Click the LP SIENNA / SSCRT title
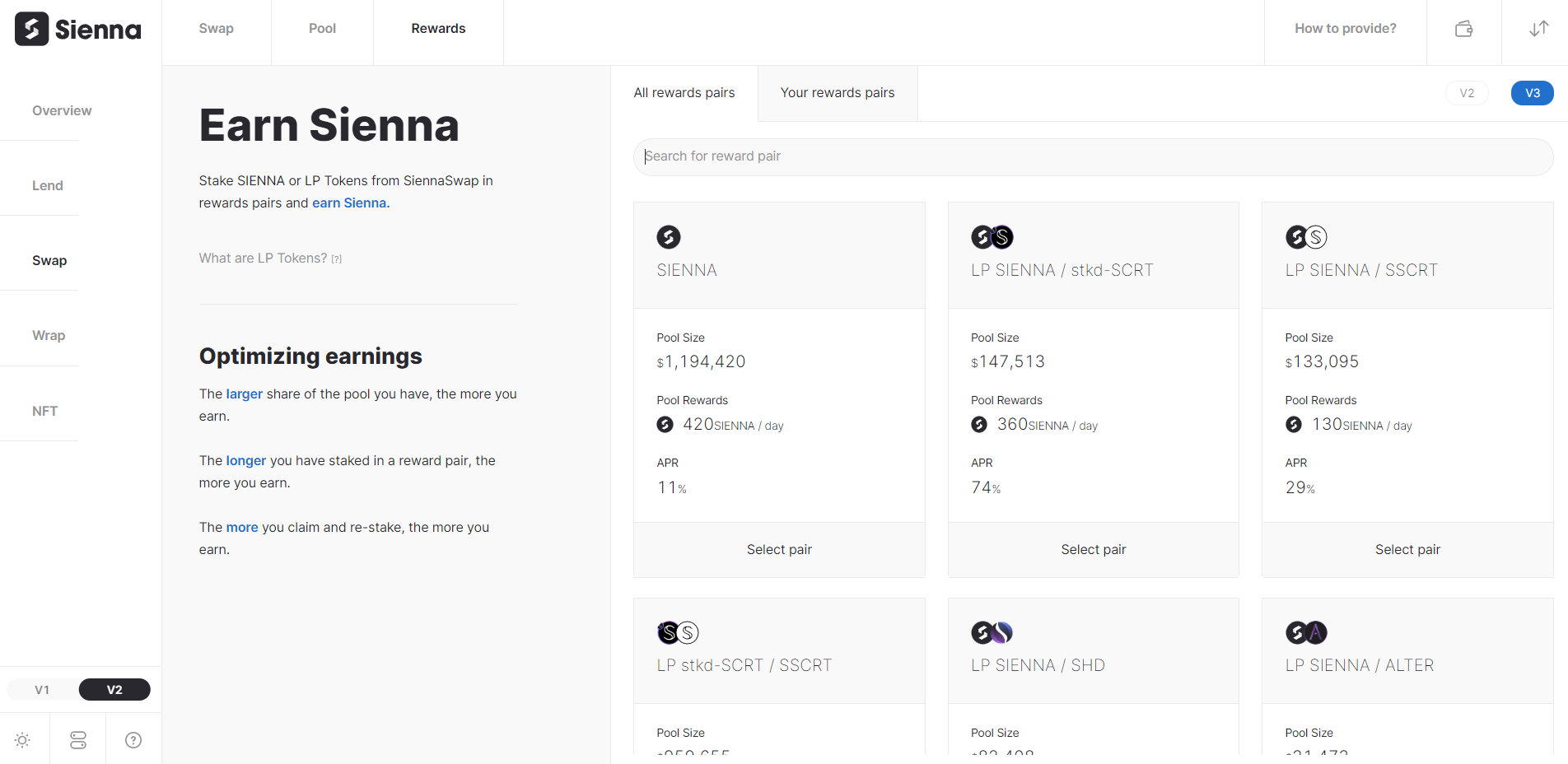 click(1361, 270)
